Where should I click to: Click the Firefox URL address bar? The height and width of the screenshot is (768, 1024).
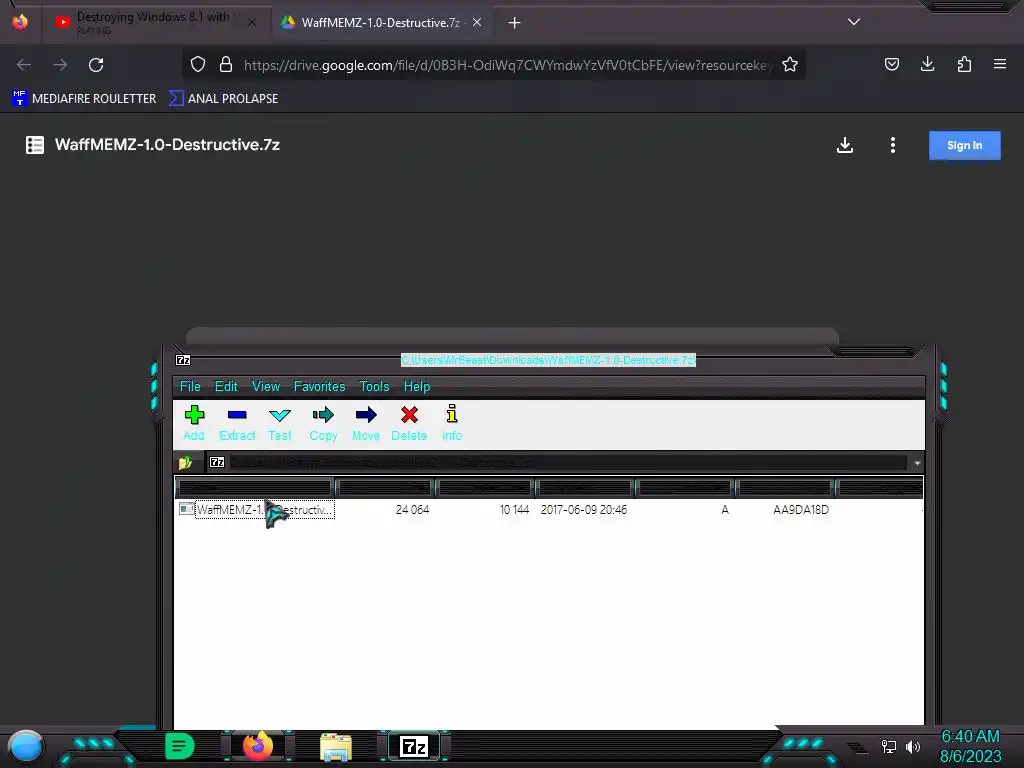pos(507,65)
